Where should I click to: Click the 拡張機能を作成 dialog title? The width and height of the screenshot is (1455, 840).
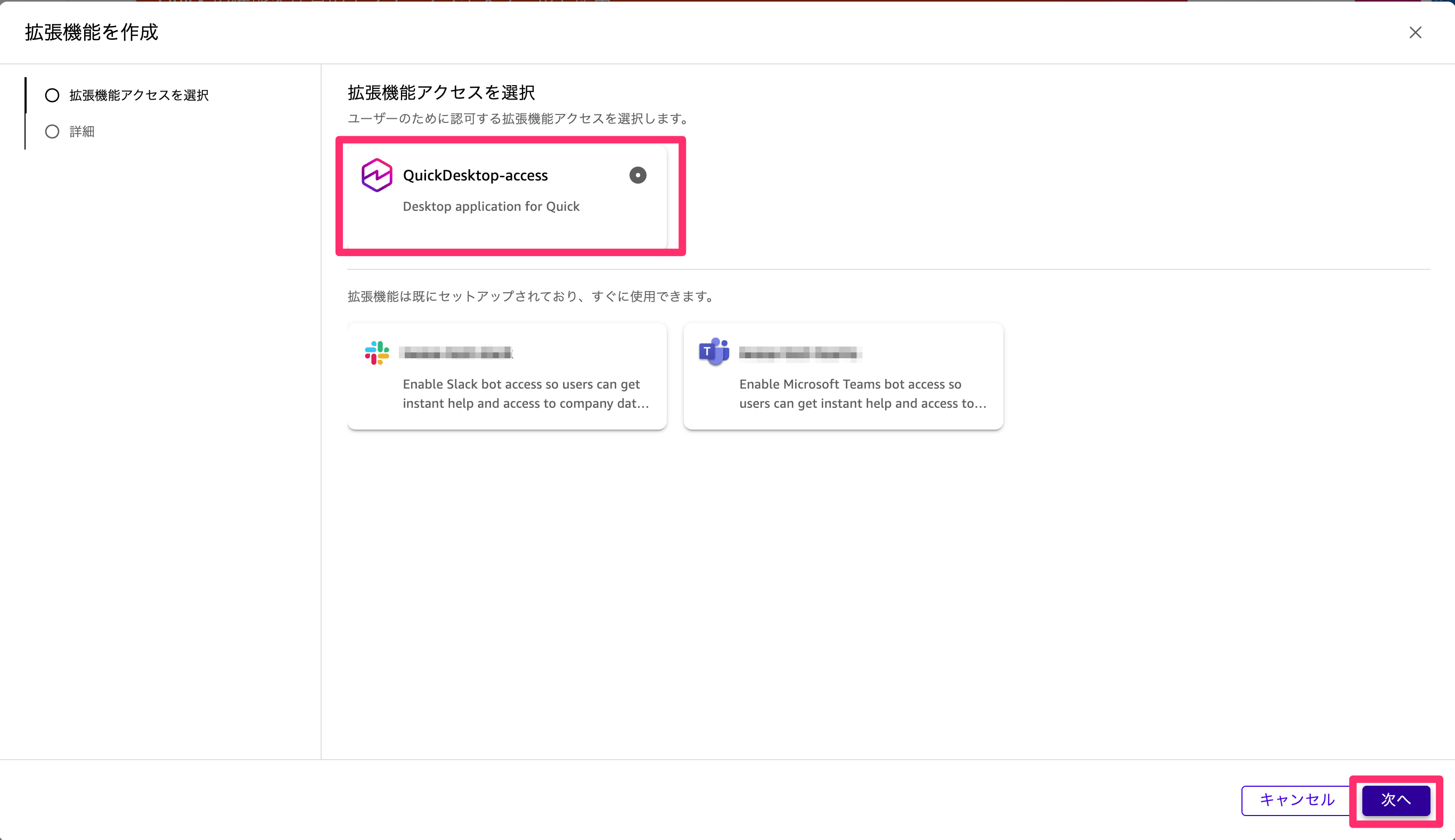pyautogui.click(x=91, y=32)
